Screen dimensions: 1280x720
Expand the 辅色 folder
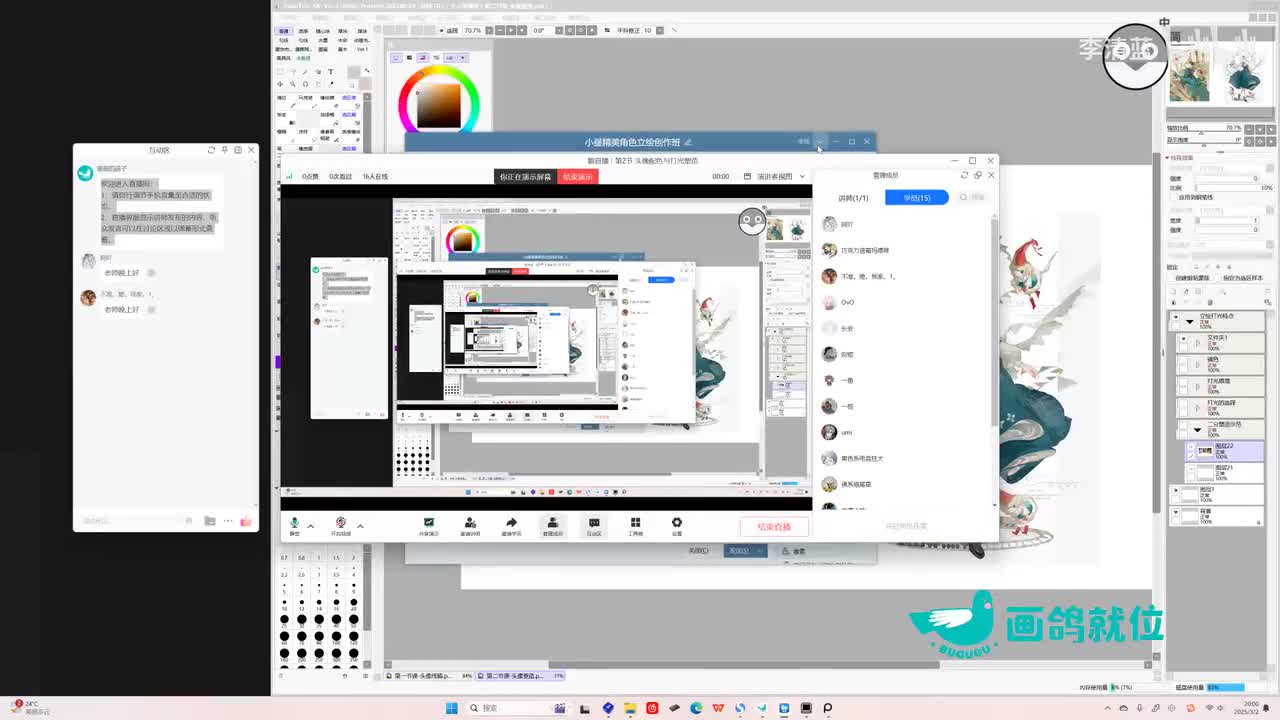click(1197, 365)
